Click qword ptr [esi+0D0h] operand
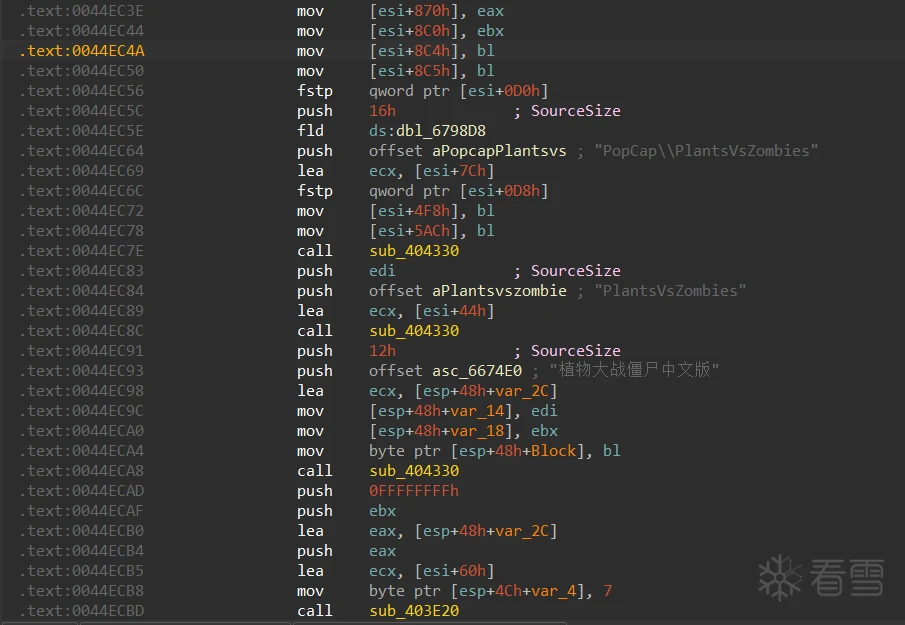The width and height of the screenshot is (905, 625). [x=459, y=91]
